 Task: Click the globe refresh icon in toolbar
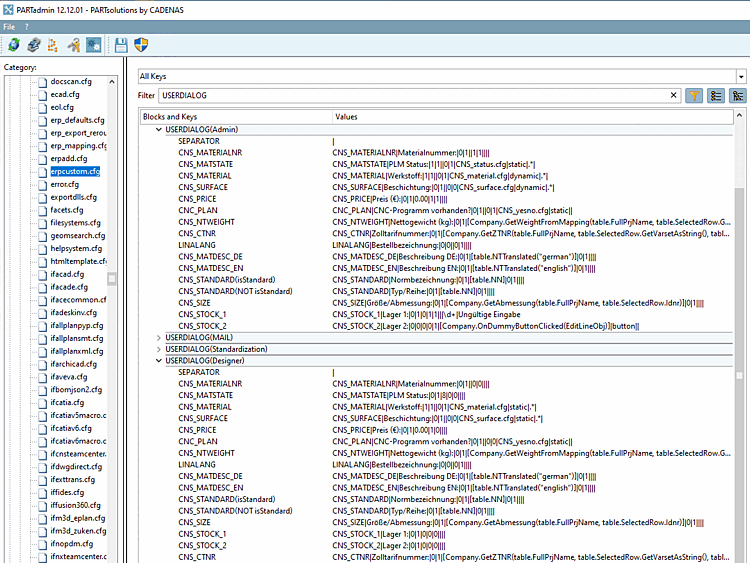pos(14,45)
